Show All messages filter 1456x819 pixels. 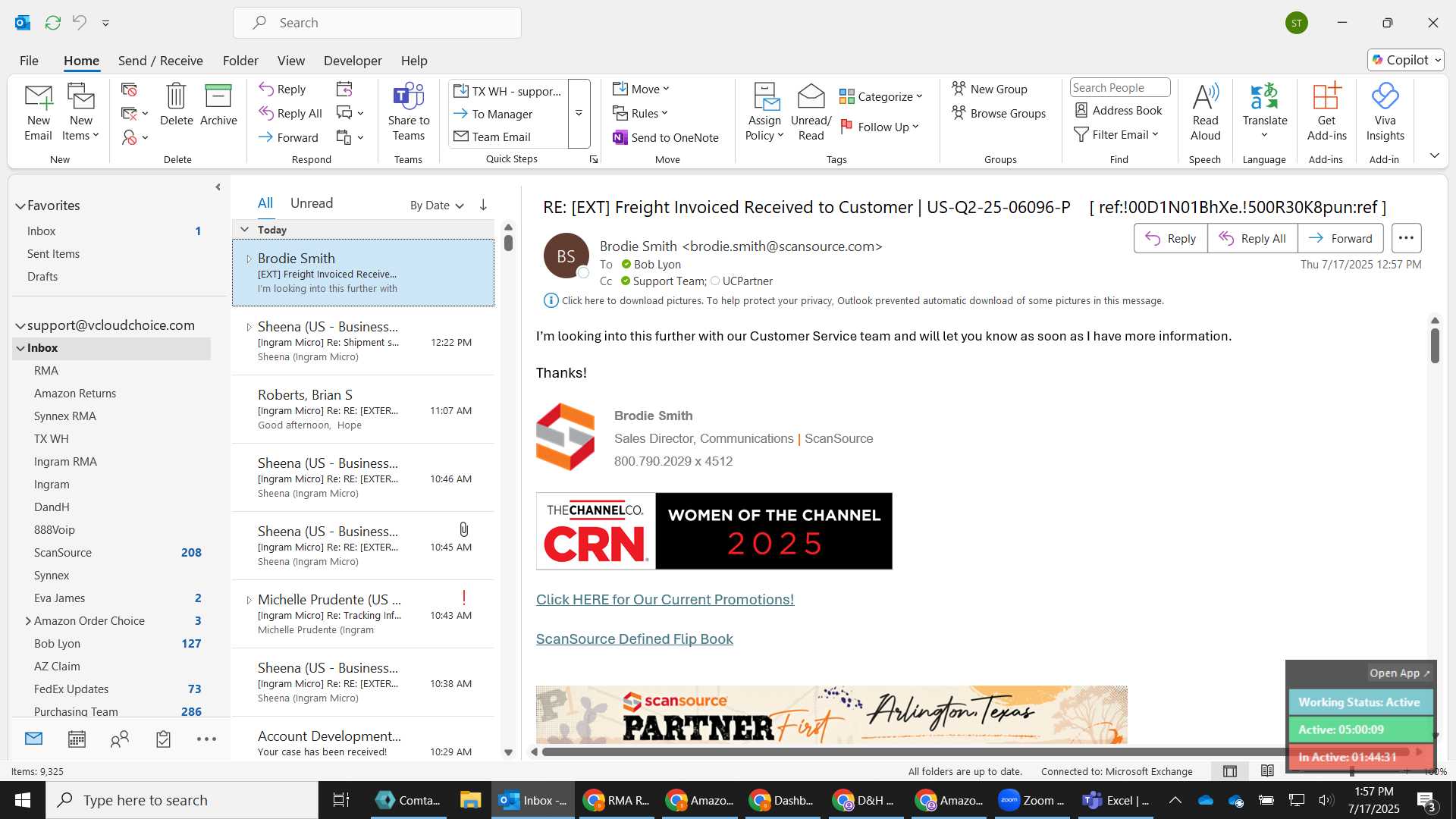pyautogui.click(x=265, y=203)
